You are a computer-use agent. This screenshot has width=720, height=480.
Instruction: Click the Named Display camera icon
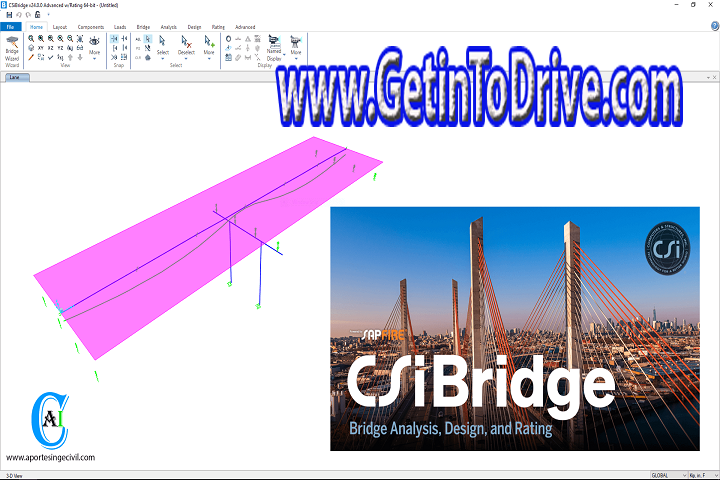pos(274,40)
